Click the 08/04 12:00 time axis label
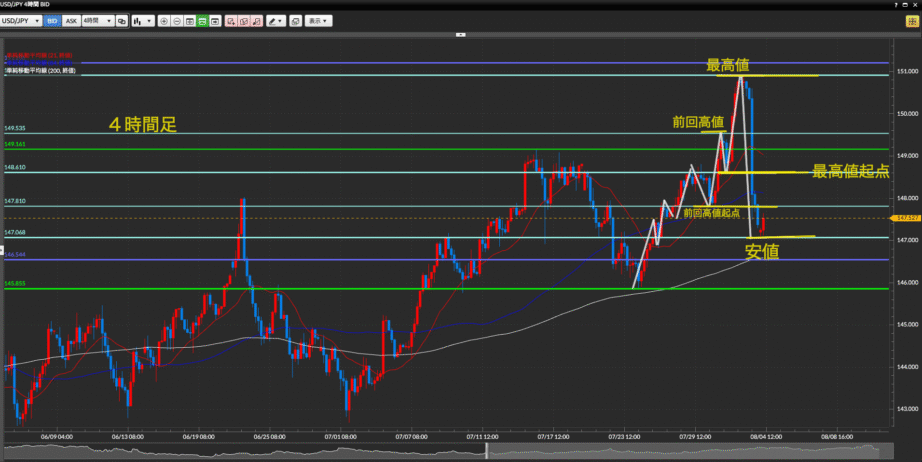The width and height of the screenshot is (922, 462). click(x=766, y=437)
